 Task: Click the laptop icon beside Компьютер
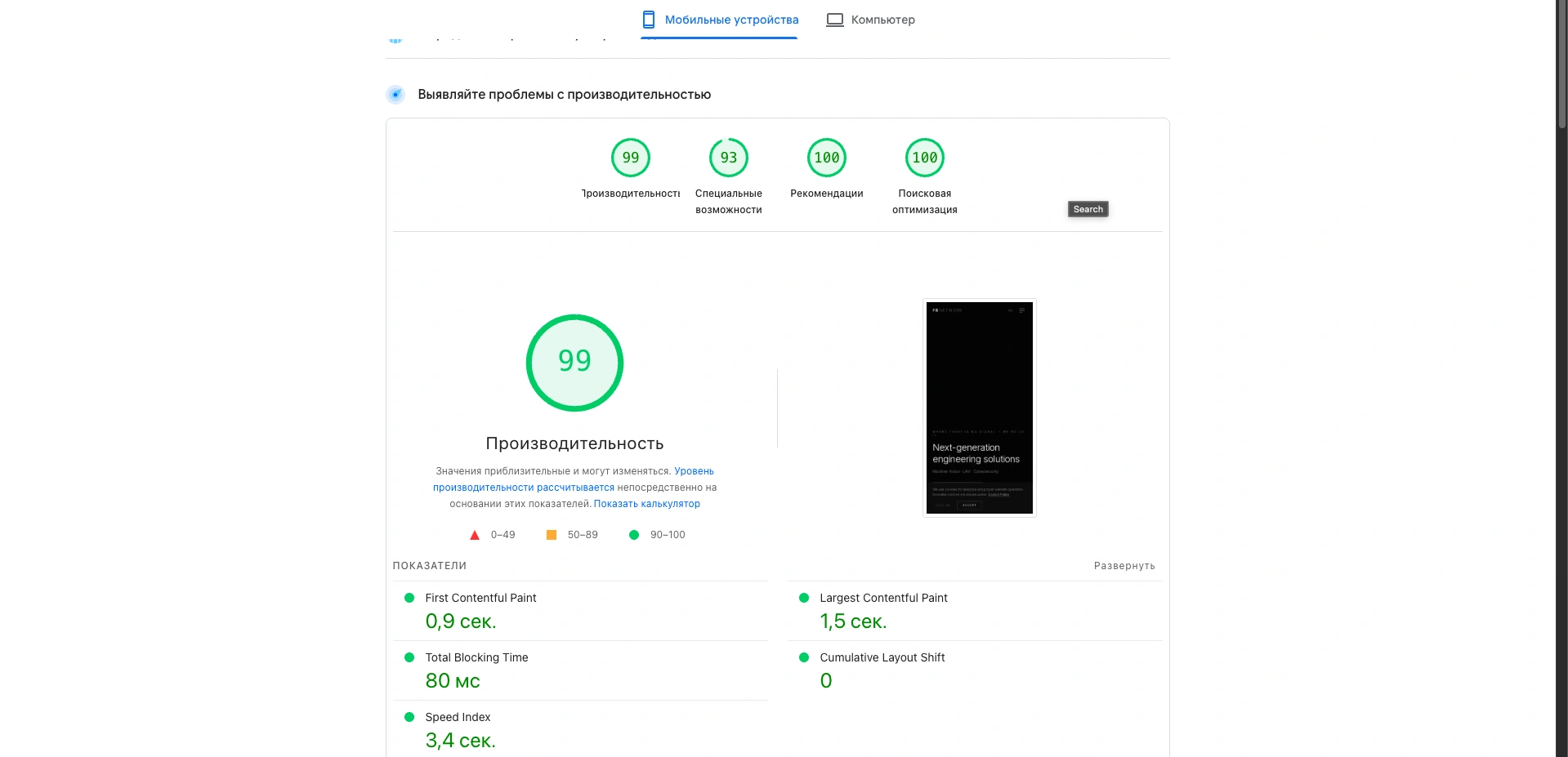point(834,20)
